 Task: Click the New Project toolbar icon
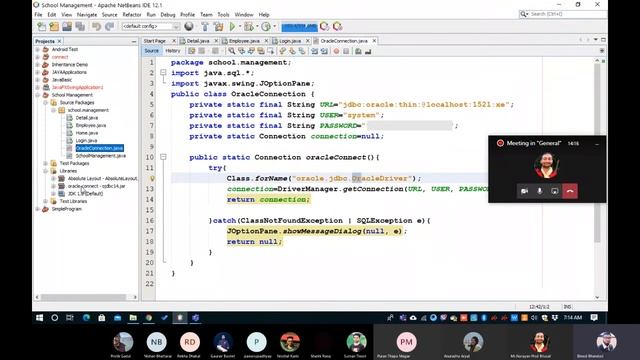(54, 27)
